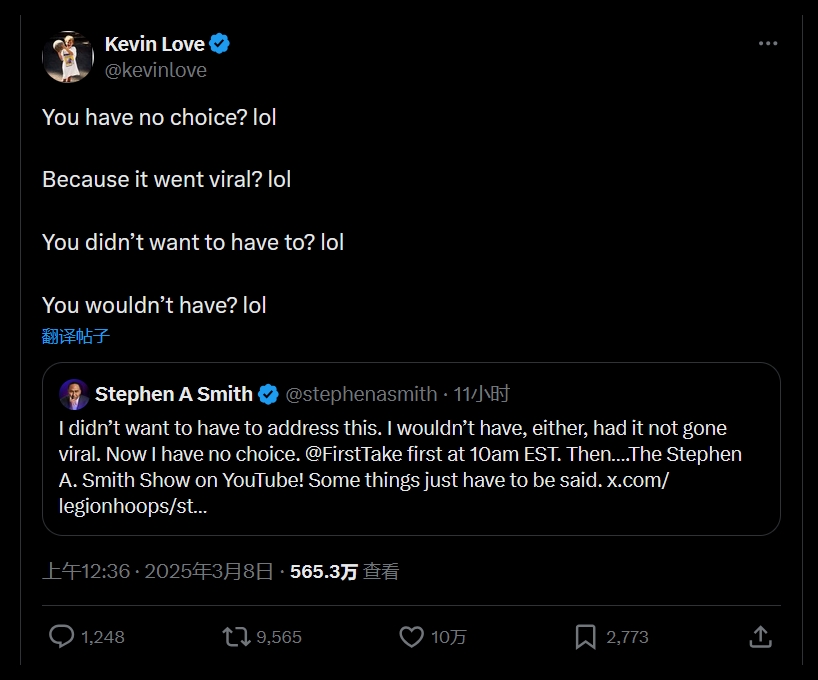
Task: Bookmark this post
Action: (x=586, y=636)
